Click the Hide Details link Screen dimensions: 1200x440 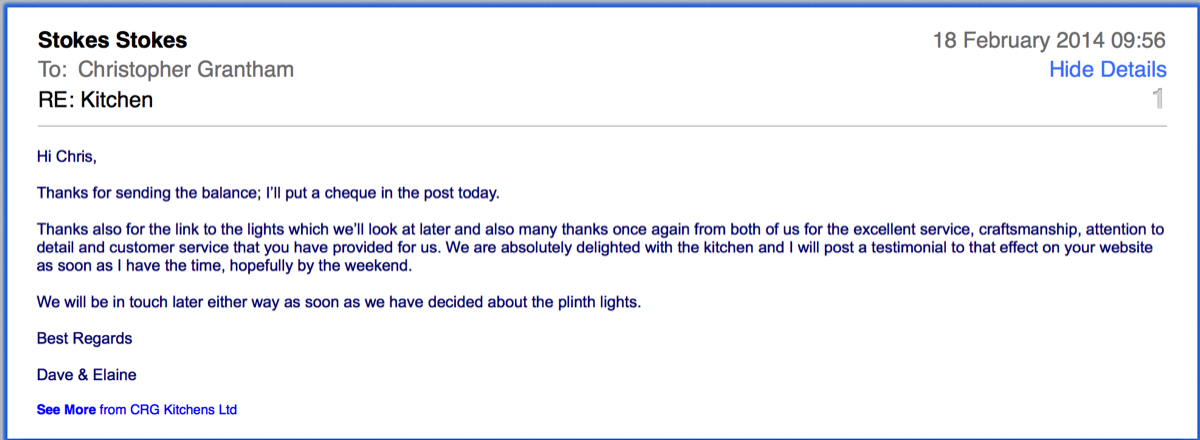(x=1107, y=69)
